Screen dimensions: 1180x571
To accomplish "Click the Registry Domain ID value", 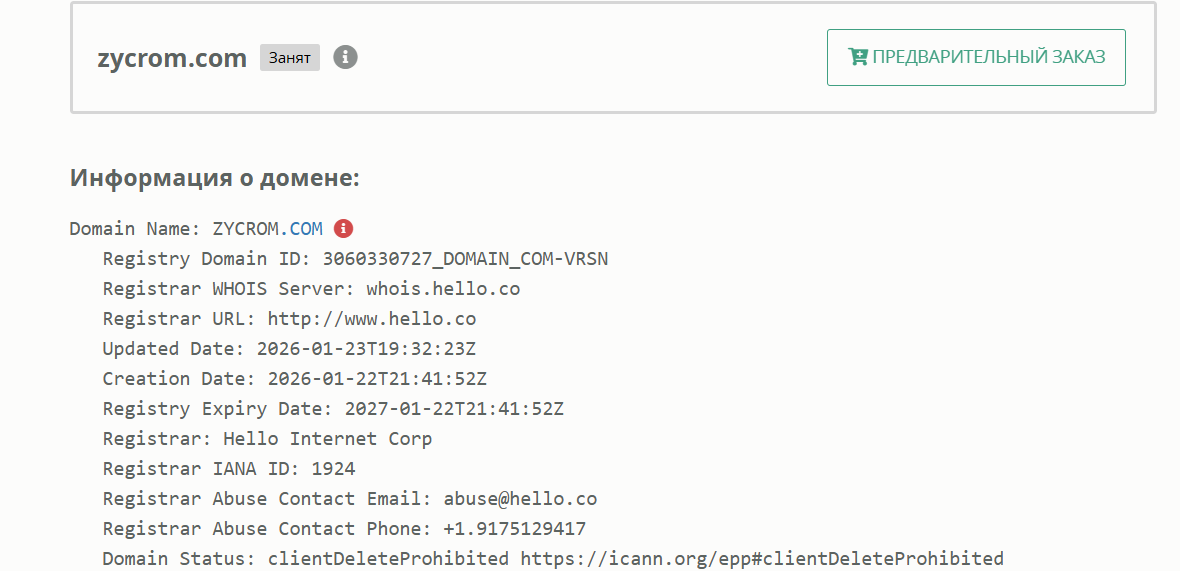I will [x=465, y=259].
